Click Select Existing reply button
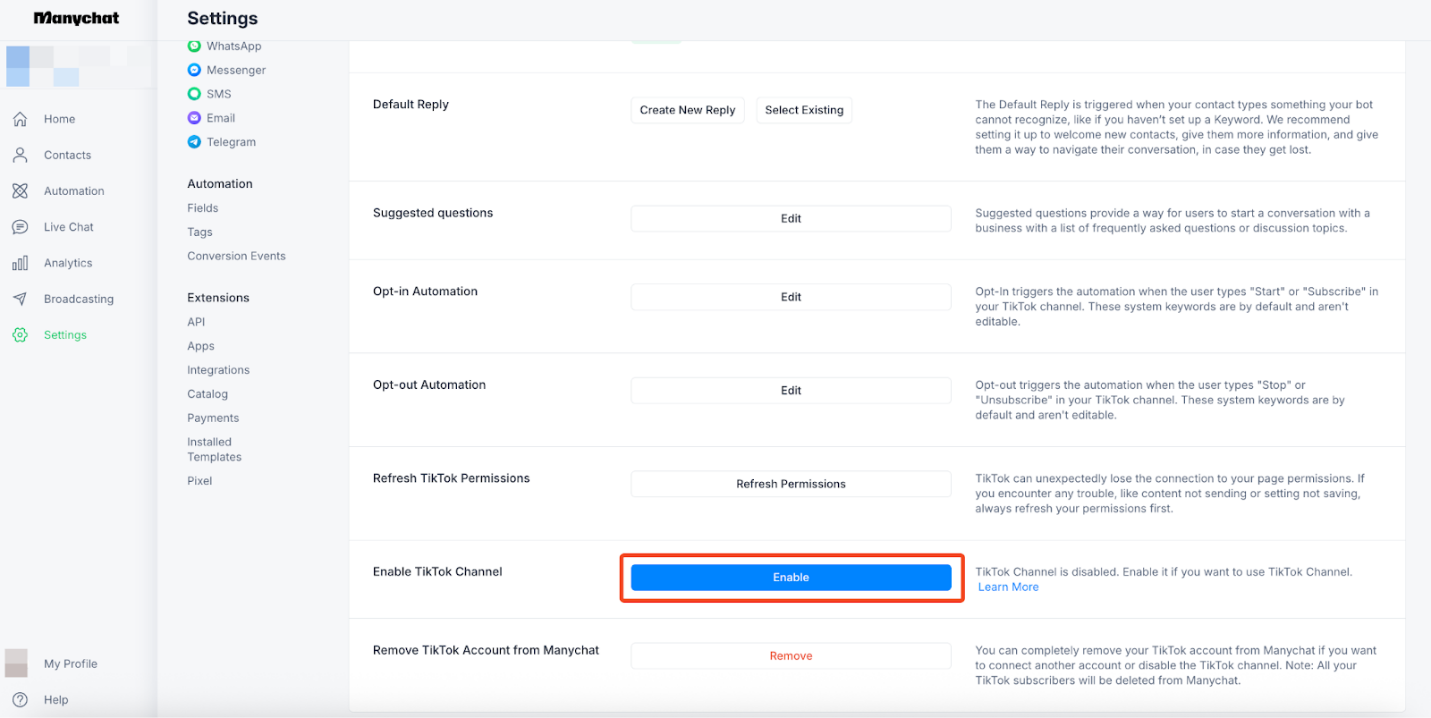Image resolution: width=1431 pixels, height=718 pixels. 804,110
